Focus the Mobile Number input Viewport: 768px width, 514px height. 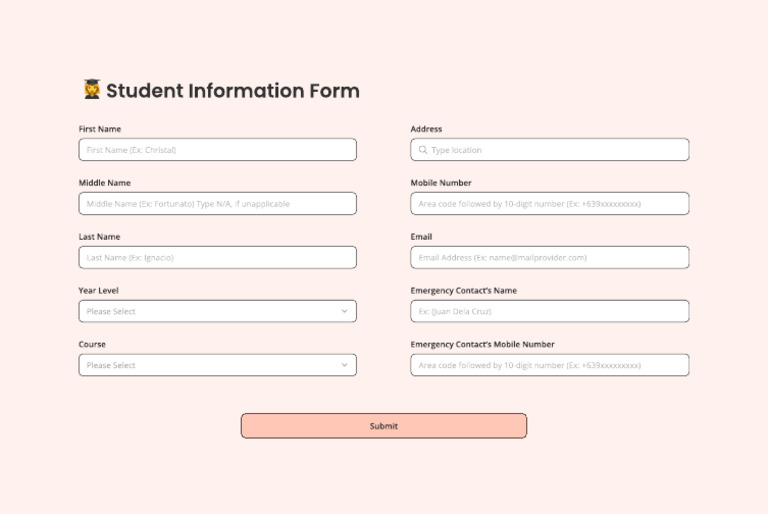point(549,204)
